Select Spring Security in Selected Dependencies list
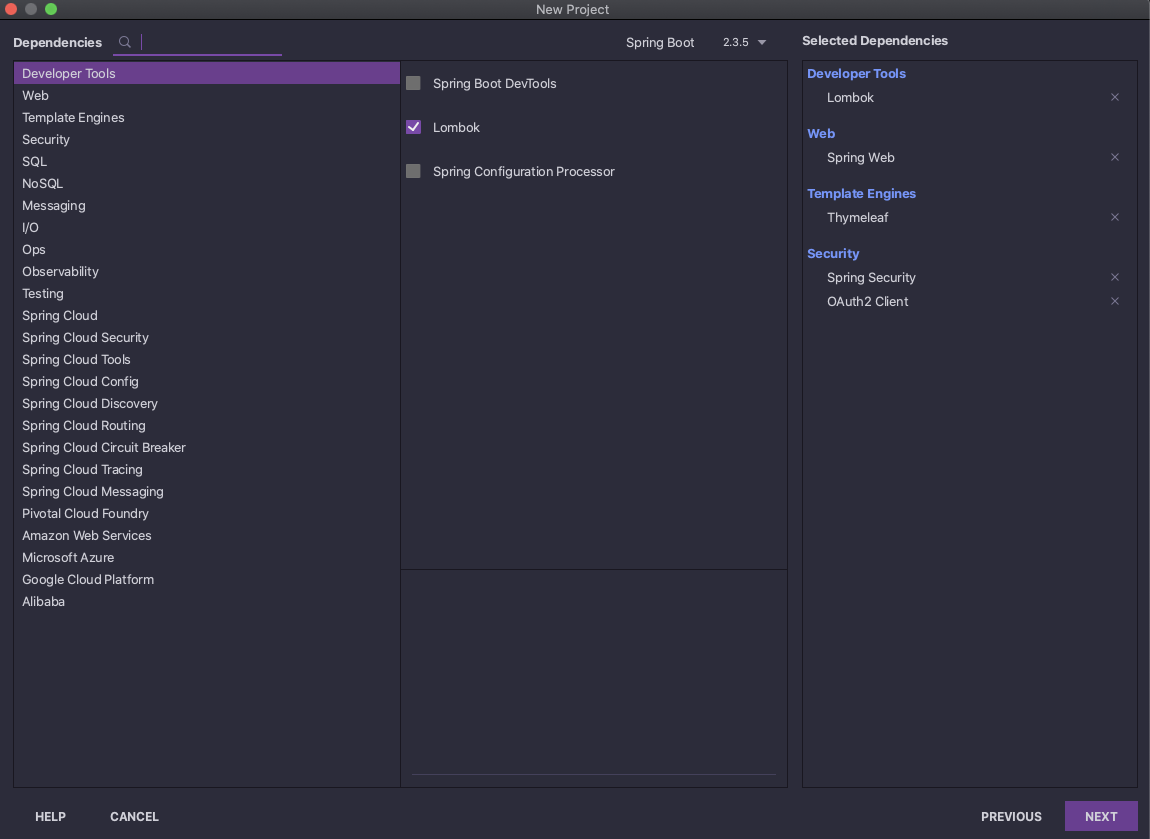The width and height of the screenshot is (1150, 839). (871, 278)
